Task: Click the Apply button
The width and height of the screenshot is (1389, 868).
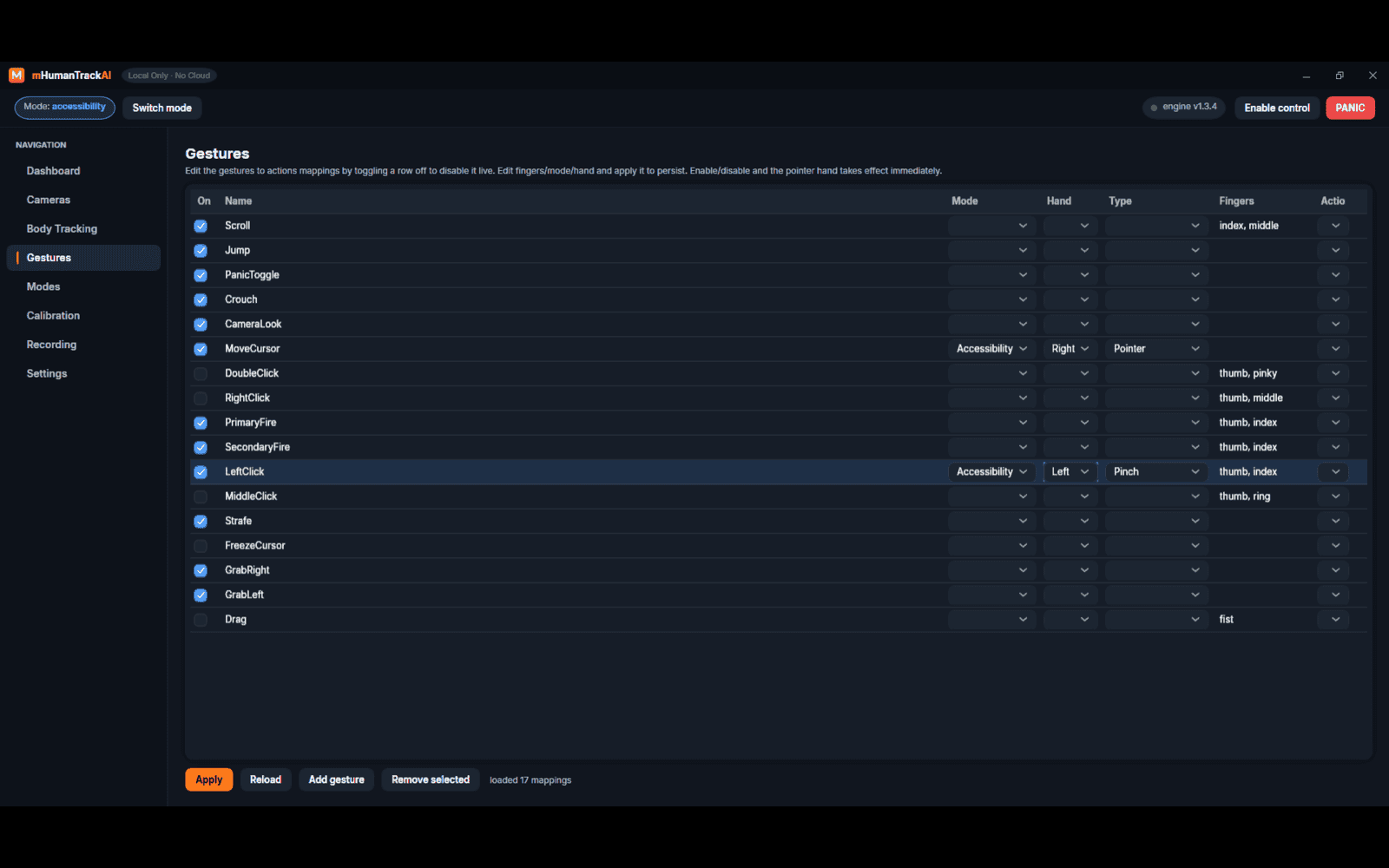Action: coord(209,779)
